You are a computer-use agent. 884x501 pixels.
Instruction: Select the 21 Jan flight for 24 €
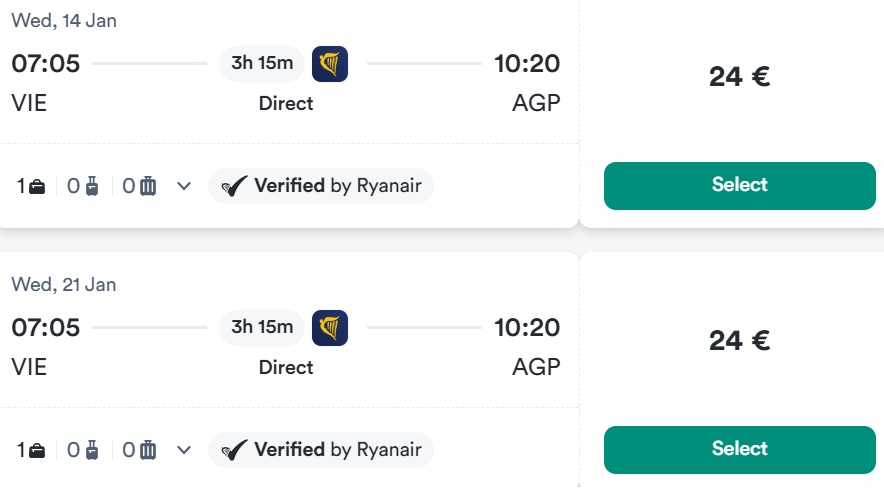point(739,449)
